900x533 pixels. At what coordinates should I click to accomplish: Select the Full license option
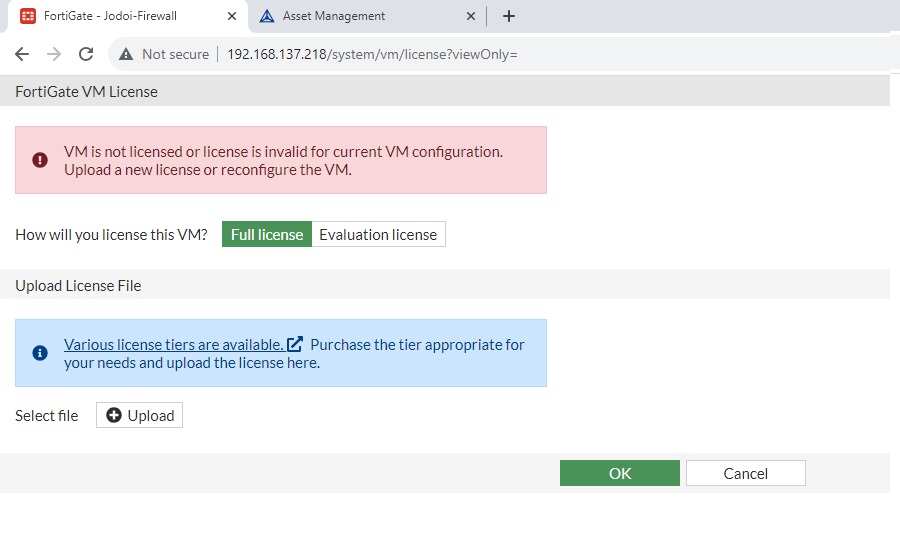click(x=266, y=235)
